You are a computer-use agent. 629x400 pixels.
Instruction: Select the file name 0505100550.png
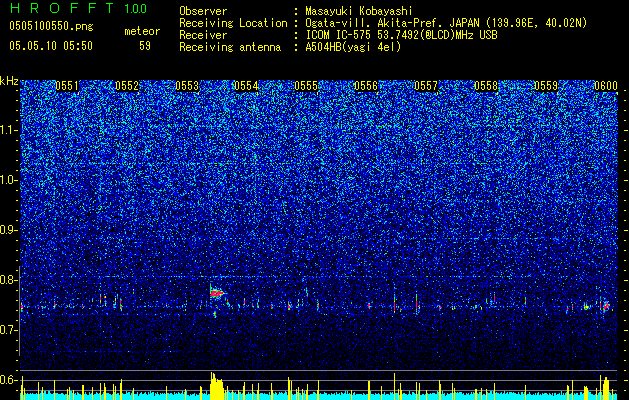coord(51,27)
